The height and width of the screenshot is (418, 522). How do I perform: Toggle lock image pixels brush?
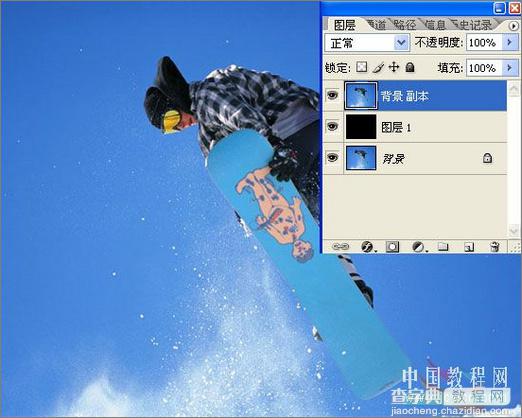(x=378, y=67)
